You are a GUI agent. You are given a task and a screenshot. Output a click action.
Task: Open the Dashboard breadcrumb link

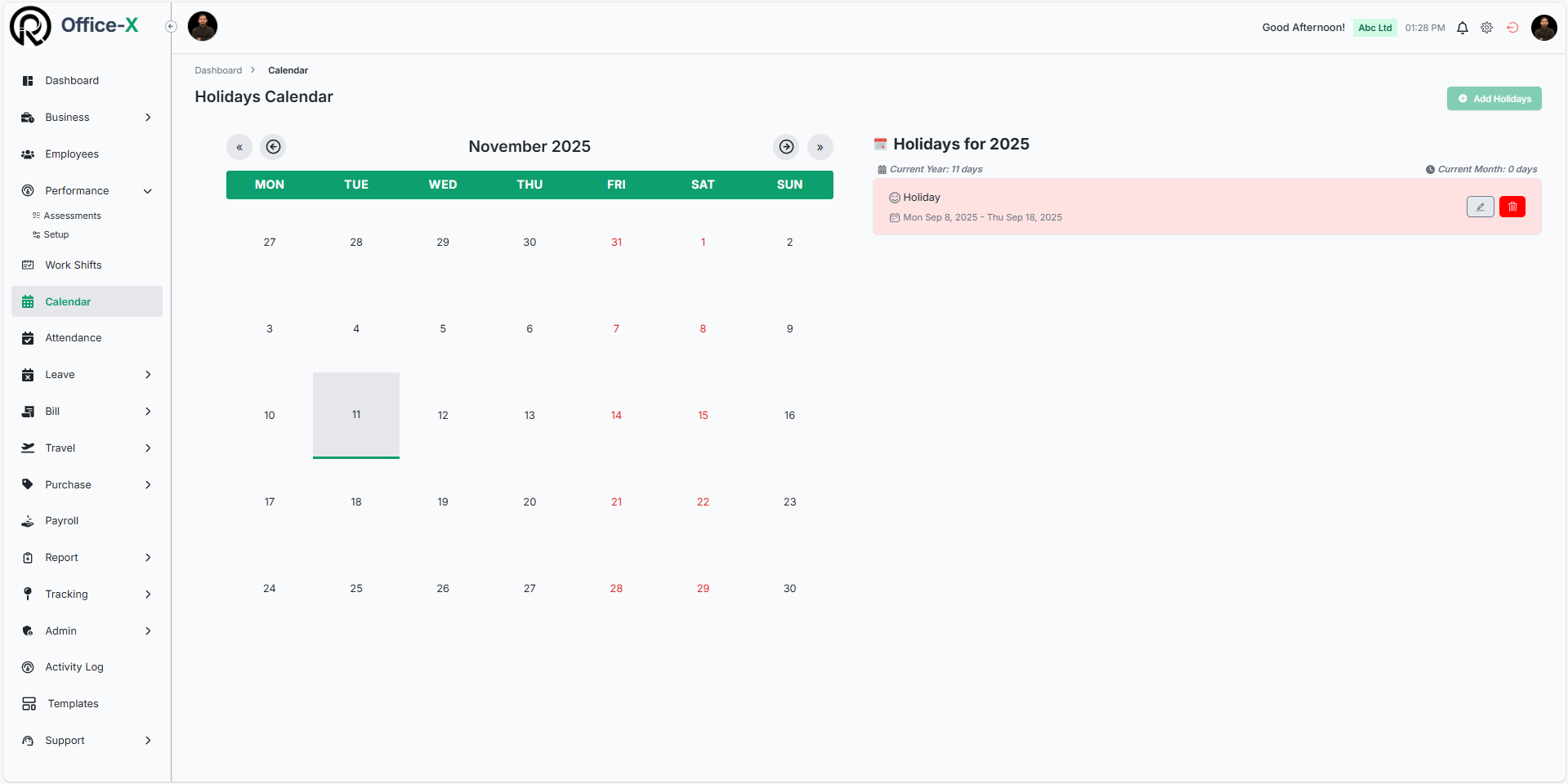coord(218,69)
